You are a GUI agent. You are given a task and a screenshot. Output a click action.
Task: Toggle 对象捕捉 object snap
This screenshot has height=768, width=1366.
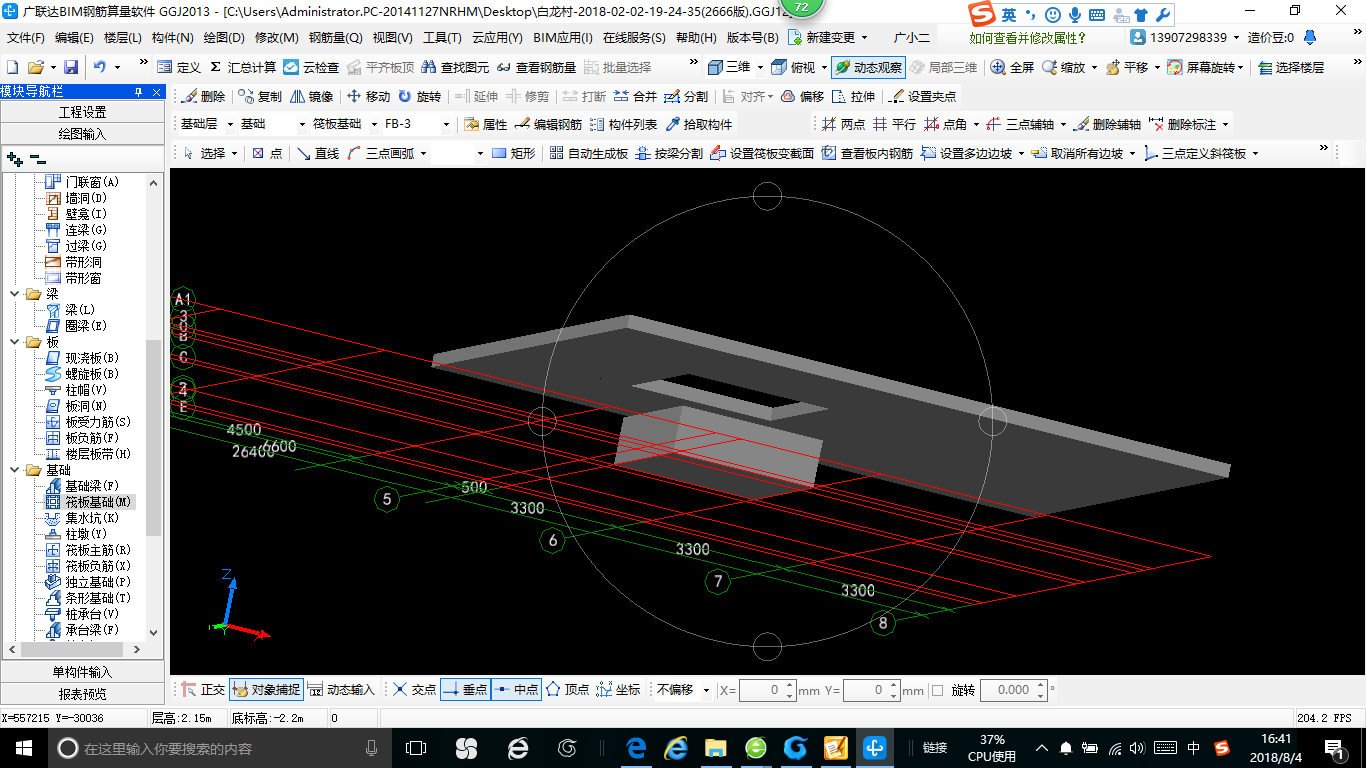pos(266,690)
